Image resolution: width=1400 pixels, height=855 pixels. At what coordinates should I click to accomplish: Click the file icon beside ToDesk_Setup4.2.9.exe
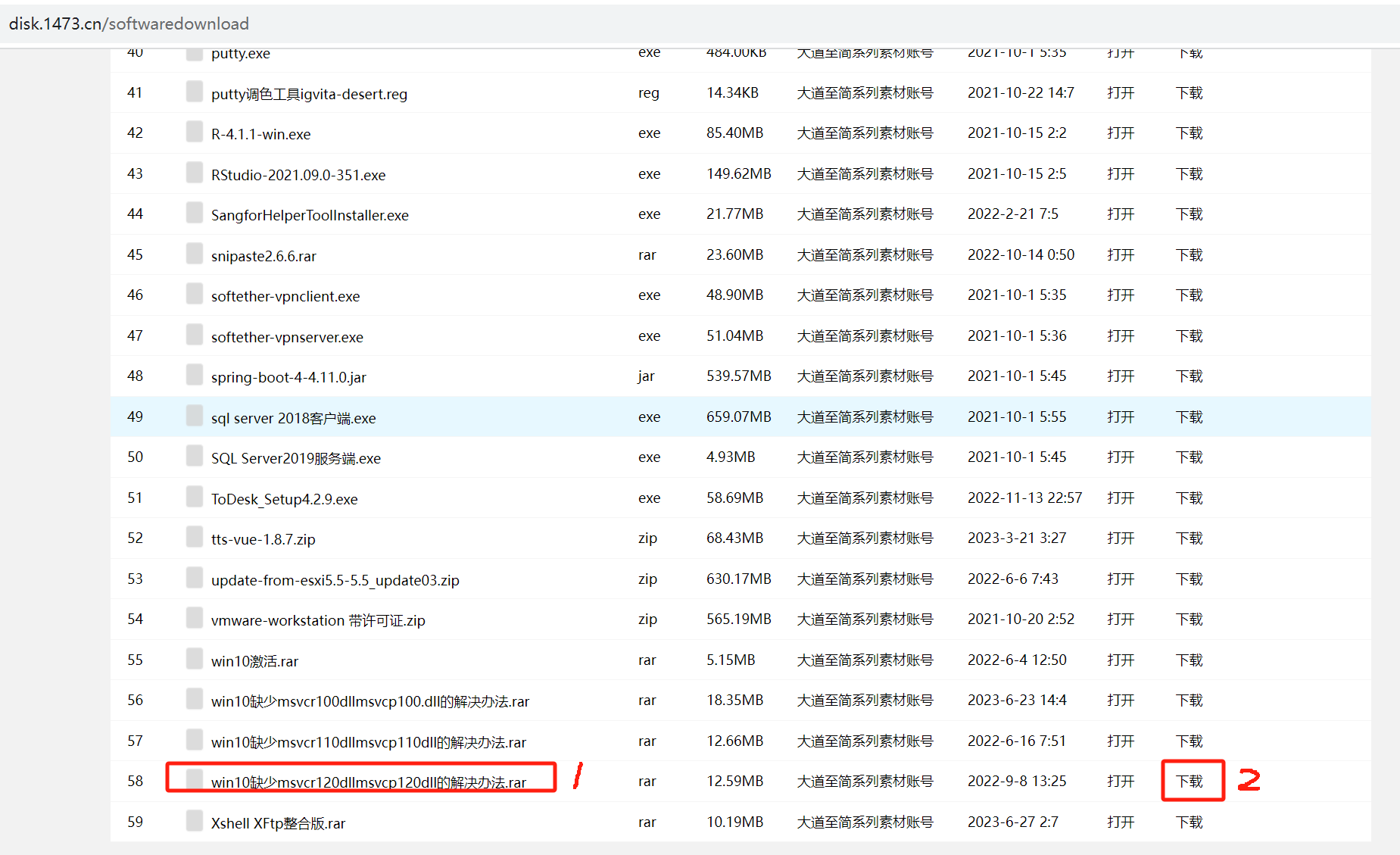pyautogui.click(x=195, y=497)
